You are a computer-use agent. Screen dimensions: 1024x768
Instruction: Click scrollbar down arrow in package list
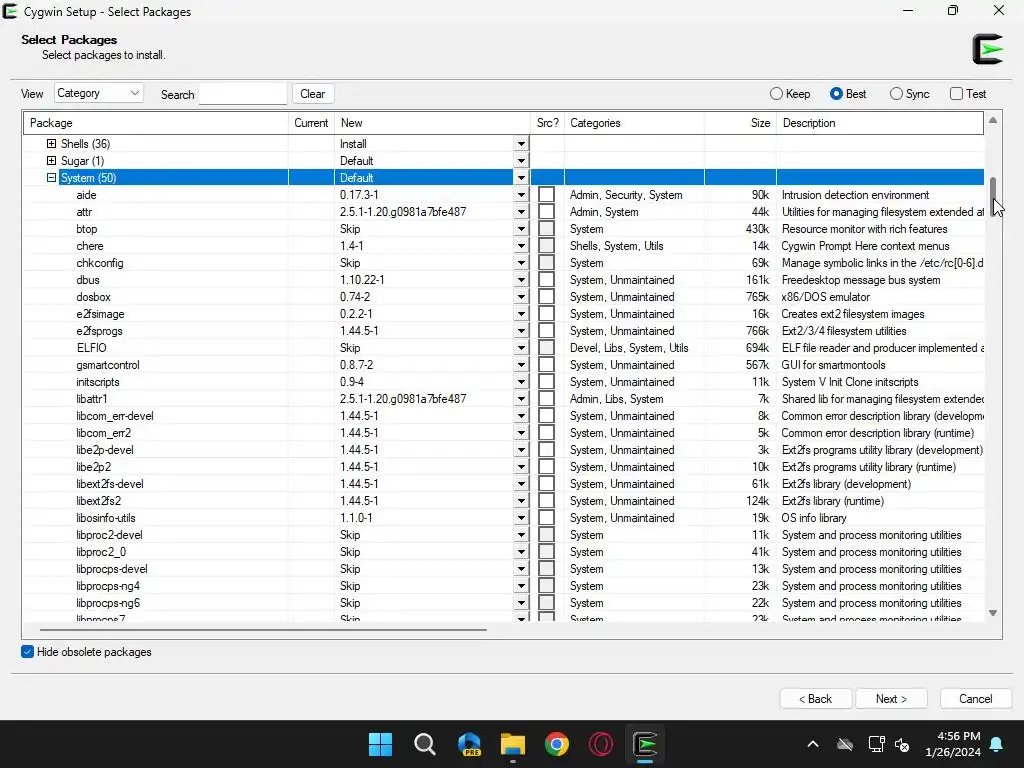pyautogui.click(x=993, y=613)
